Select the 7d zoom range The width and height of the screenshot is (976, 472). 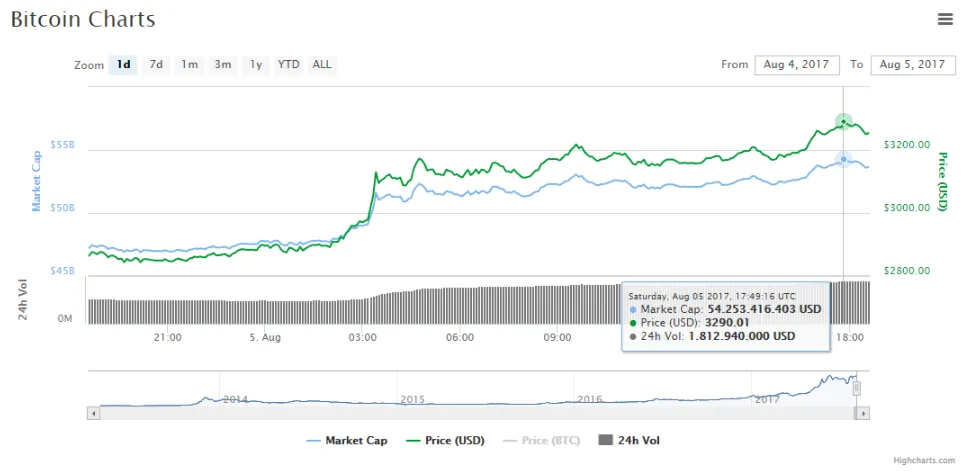[x=156, y=64]
